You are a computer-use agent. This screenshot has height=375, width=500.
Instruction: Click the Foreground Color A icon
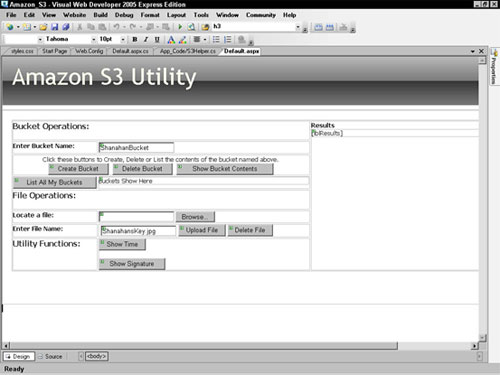pyautogui.click(x=171, y=40)
